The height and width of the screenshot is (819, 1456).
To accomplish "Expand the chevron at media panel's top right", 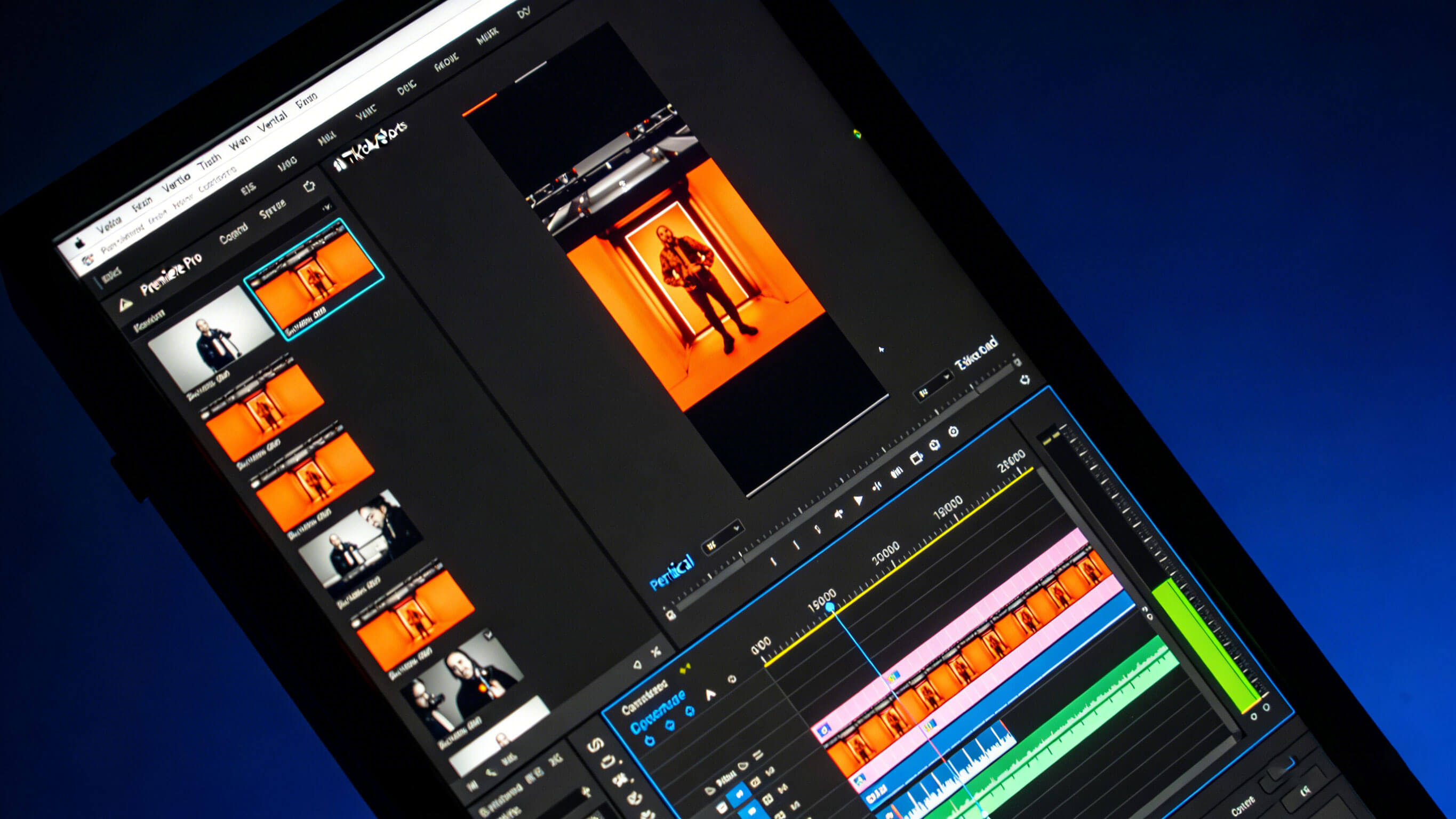I will 327,208.
